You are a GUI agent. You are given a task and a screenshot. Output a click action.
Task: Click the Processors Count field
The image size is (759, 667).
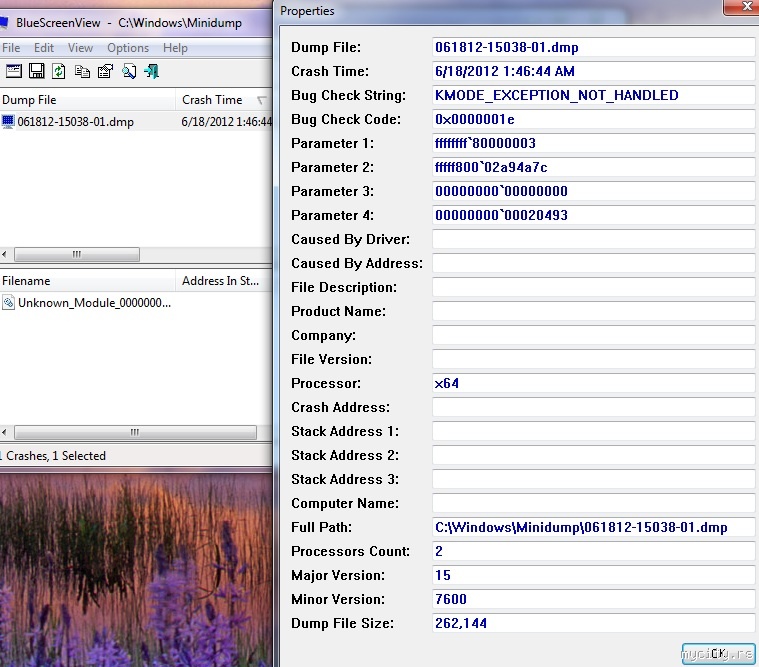593,551
